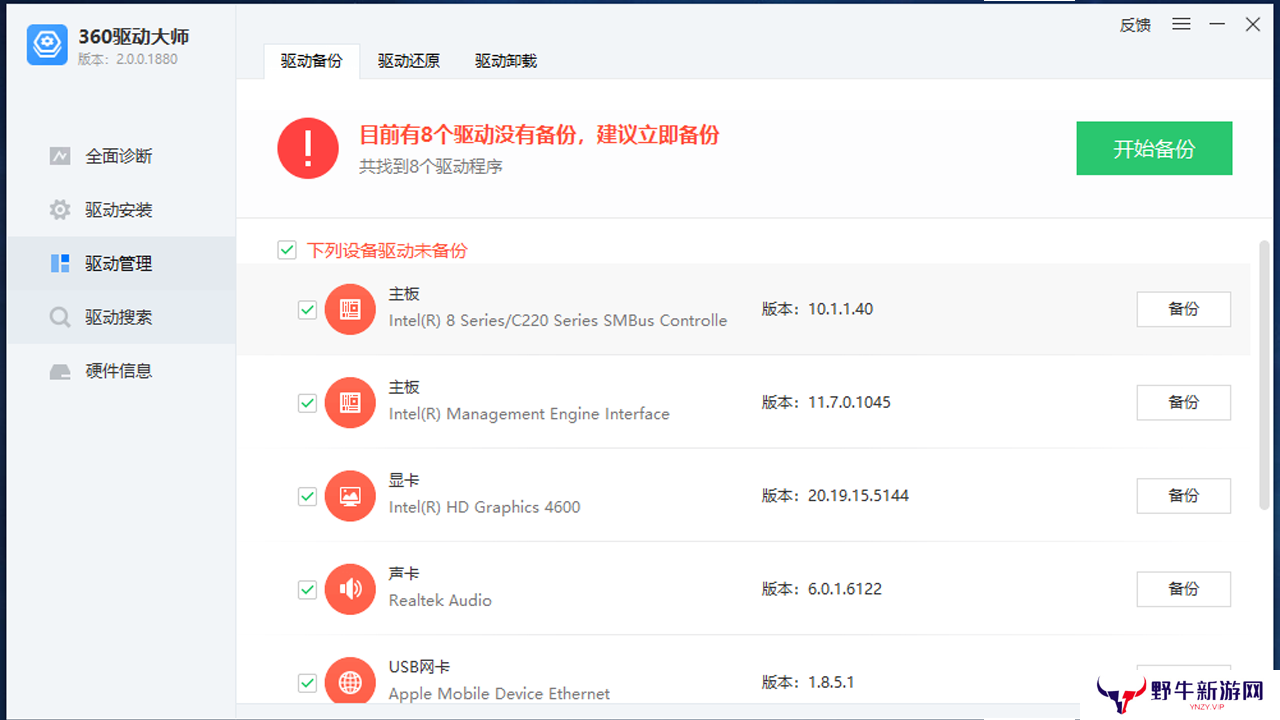Viewport: 1280px width, 720px height.
Task: Click the version text 11.7.0.1045
Action: coord(849,402)
